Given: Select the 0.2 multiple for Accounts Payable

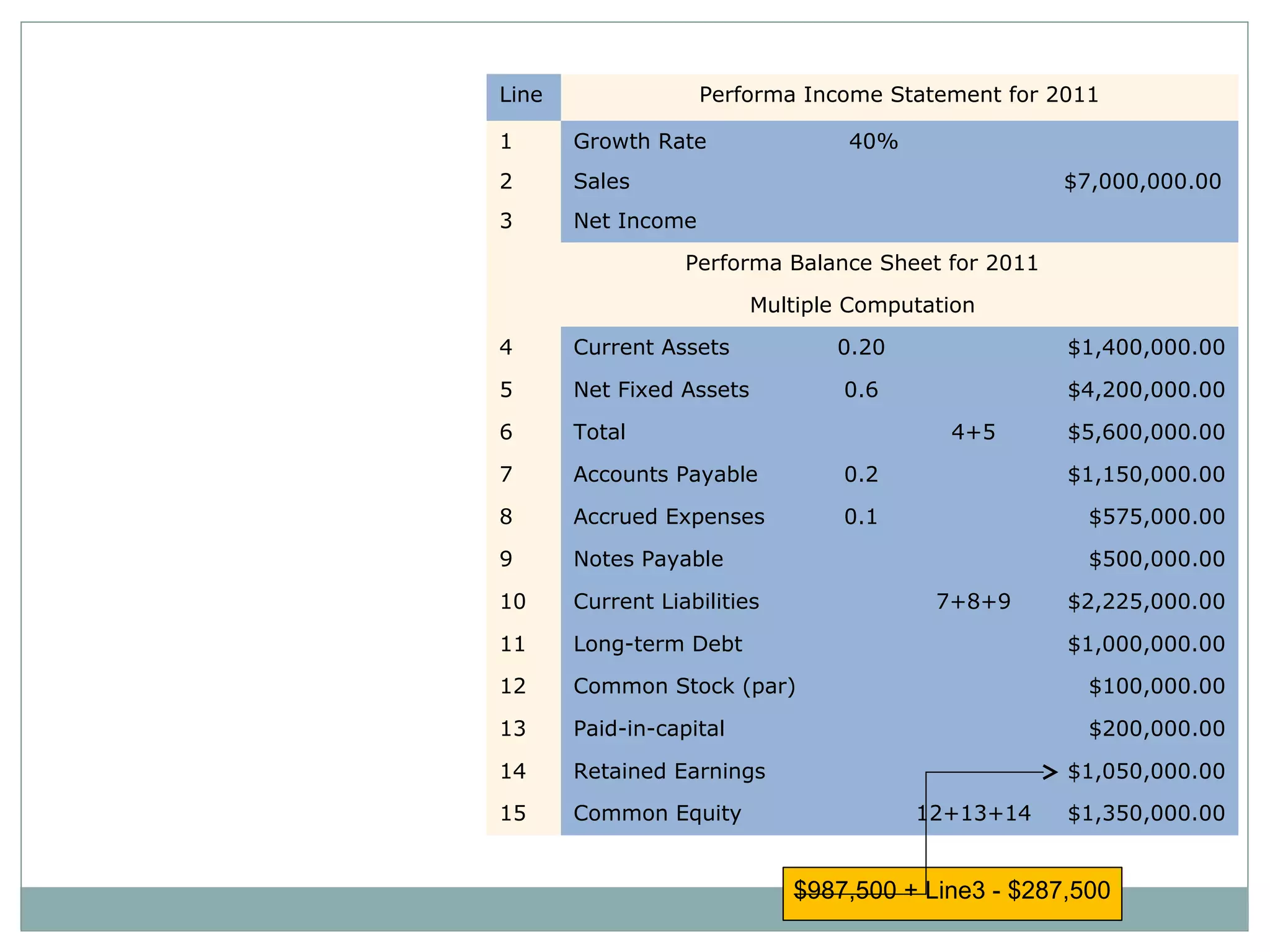Looking at the screenshot, I should coord(861,474).
